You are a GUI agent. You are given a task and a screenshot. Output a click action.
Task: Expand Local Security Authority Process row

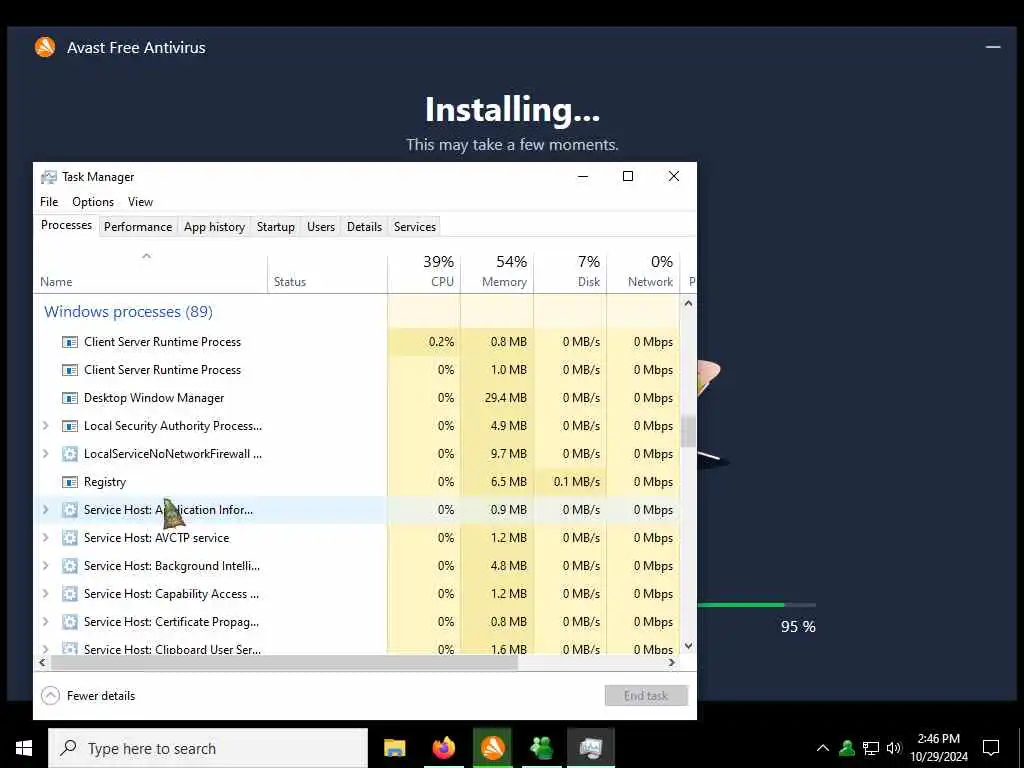point(46,426)
